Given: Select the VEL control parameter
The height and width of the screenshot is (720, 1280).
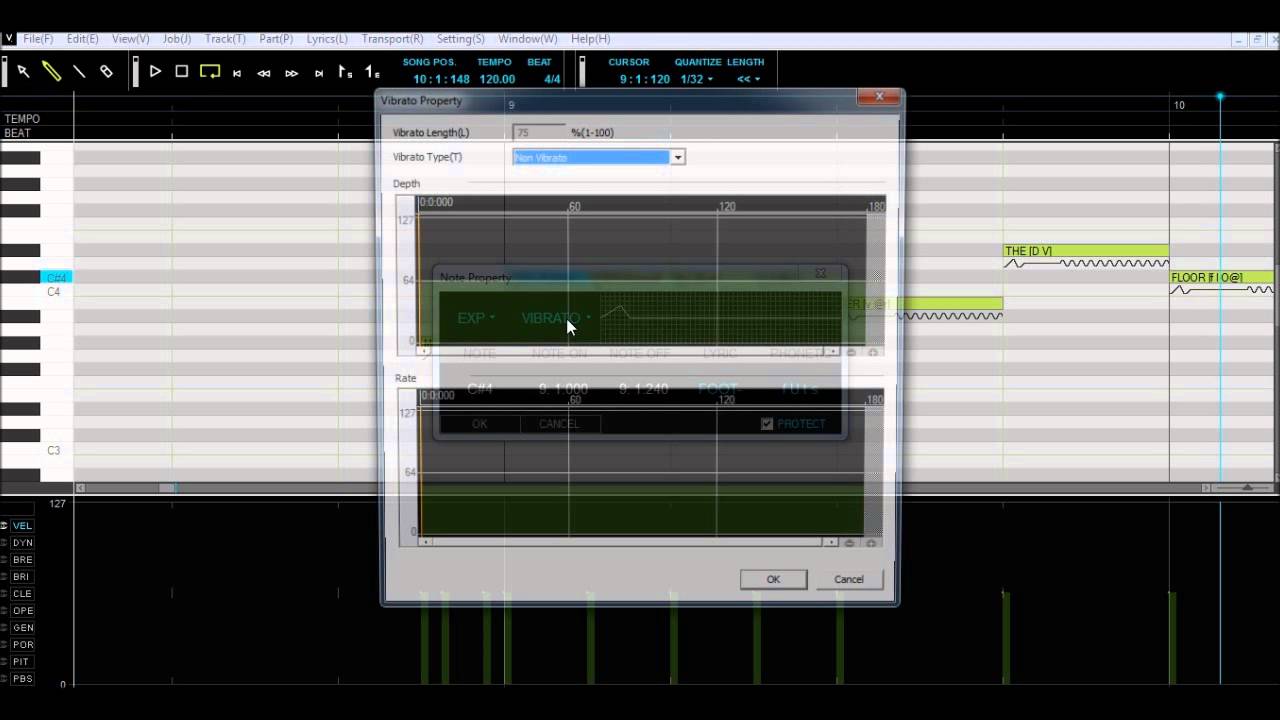Looking at the screenshot, I should click(22, 526).
